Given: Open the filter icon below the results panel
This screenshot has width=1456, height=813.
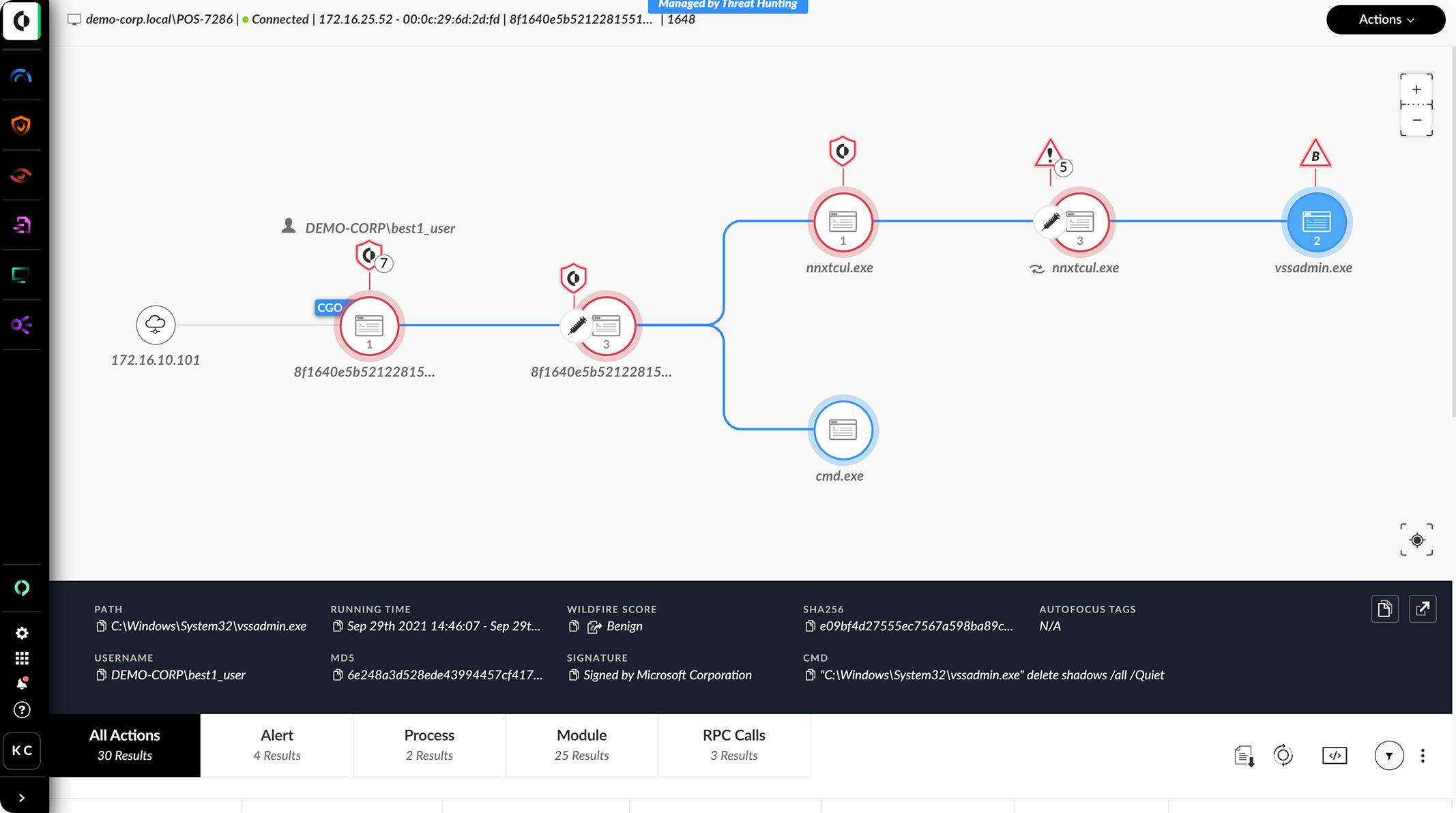Looking at the screenshot, I should point(1389,756).
